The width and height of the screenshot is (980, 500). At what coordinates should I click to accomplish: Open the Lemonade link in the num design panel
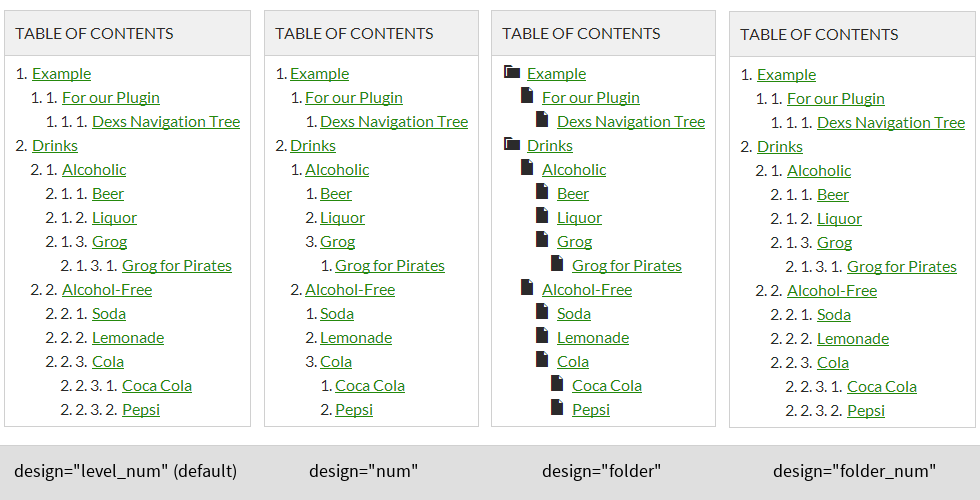pyautogui.click(x=356, y=338)
